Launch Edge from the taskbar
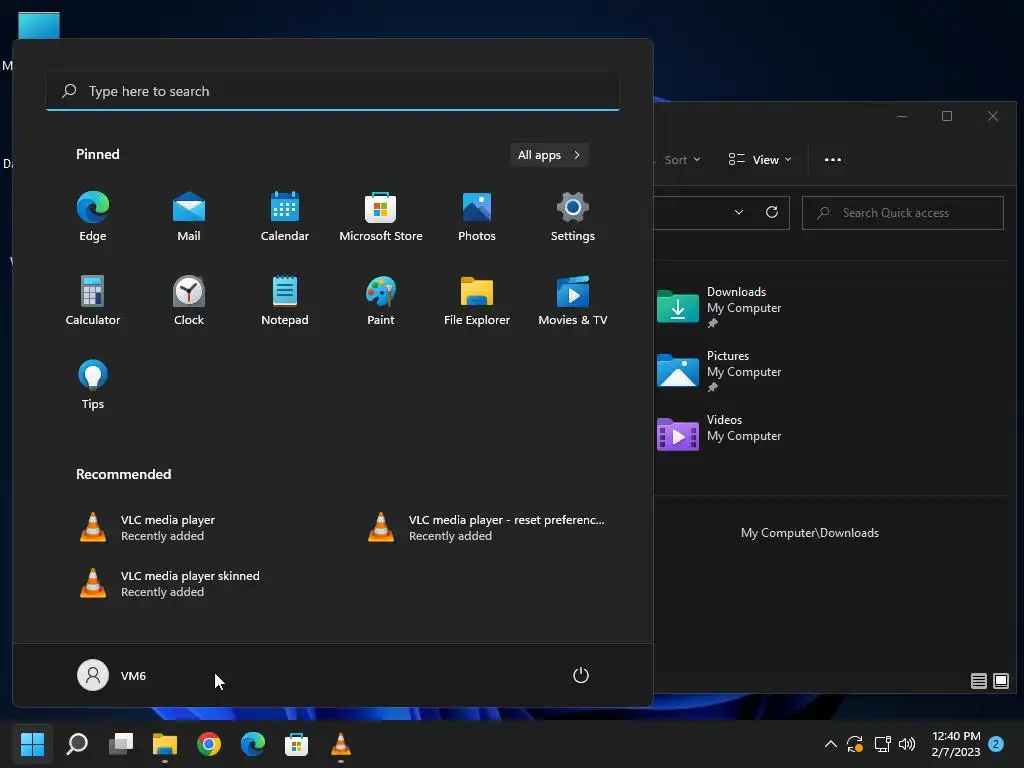Screen dimensions: 1024x768 click(x=253, y=744)
